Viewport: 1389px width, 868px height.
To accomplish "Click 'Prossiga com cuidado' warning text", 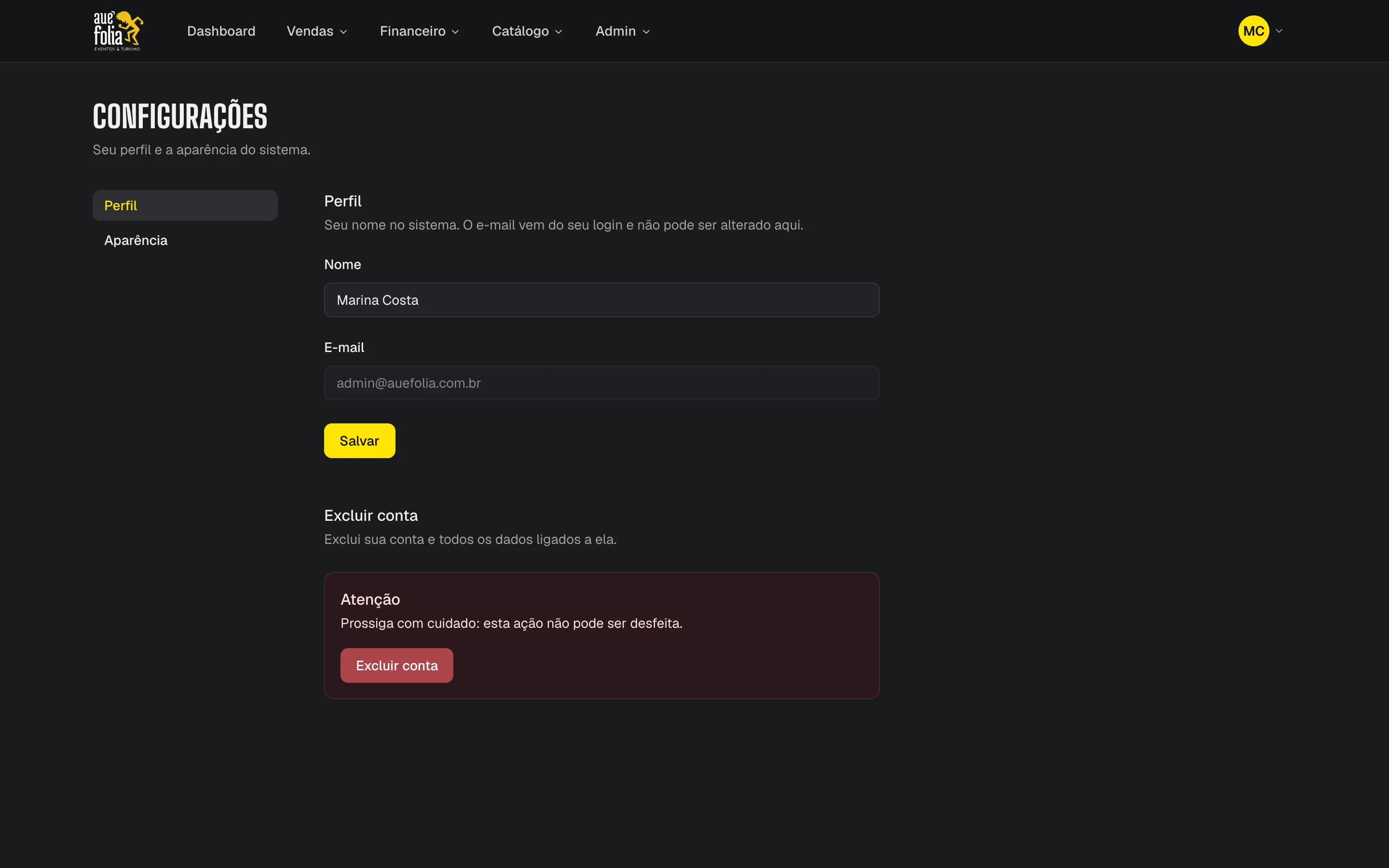I will tap(511, 624).
